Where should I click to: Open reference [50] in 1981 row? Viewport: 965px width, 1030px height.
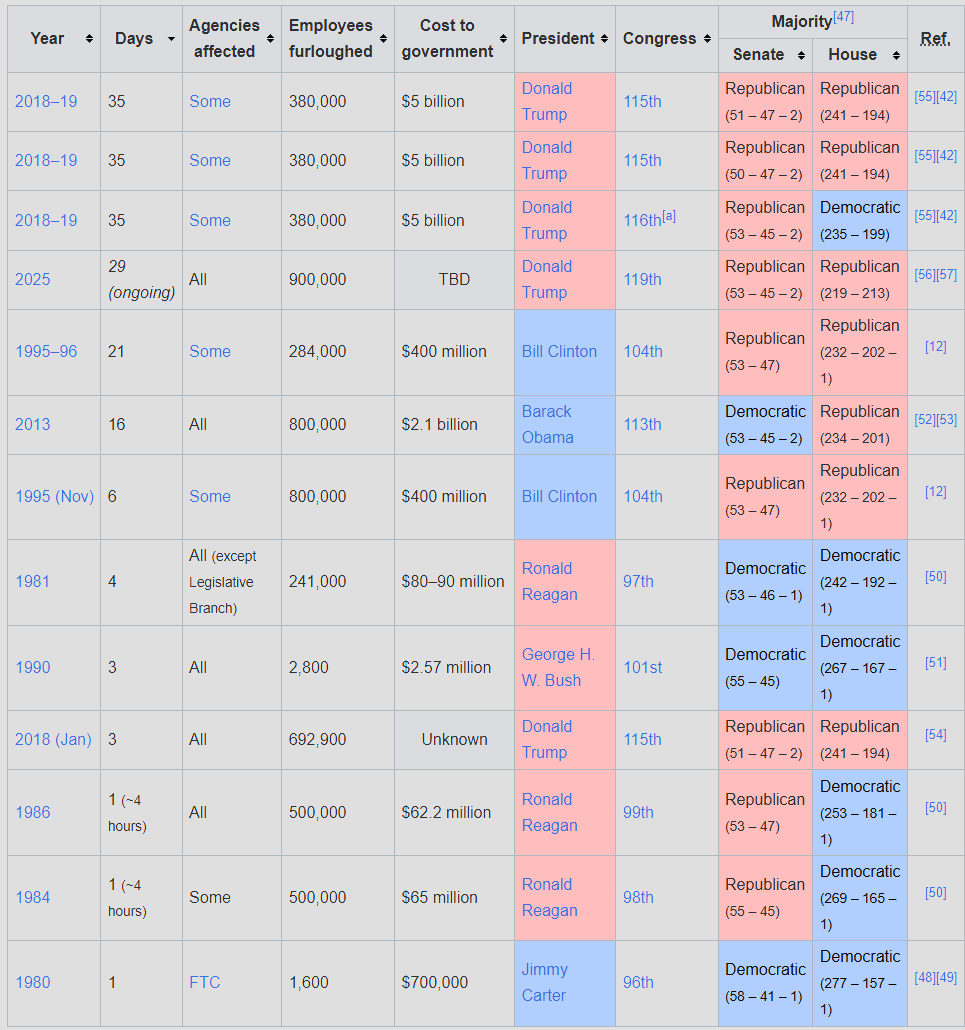(x=935, y=577)
